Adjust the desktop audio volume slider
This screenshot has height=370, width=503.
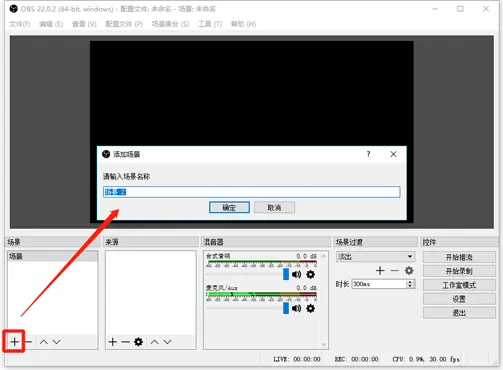pos(286,274)
